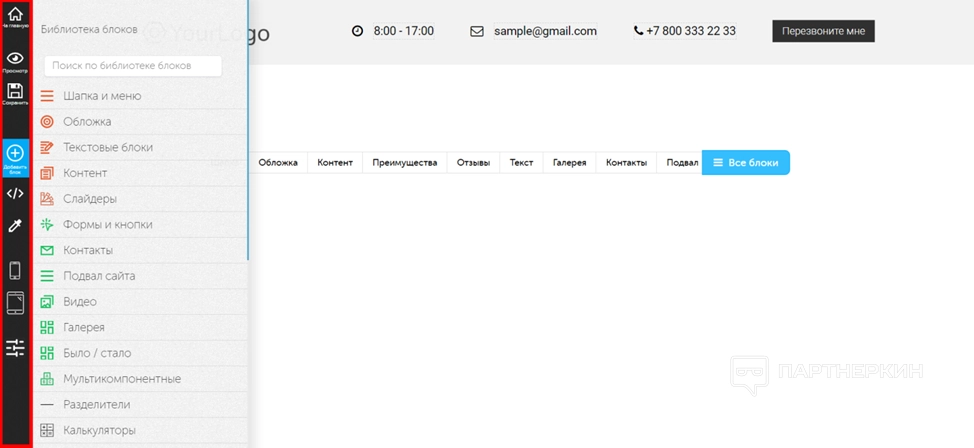The image size is (974, 448).
Task: Select the Контент tab in the block bar
Action: click(335, 163)
